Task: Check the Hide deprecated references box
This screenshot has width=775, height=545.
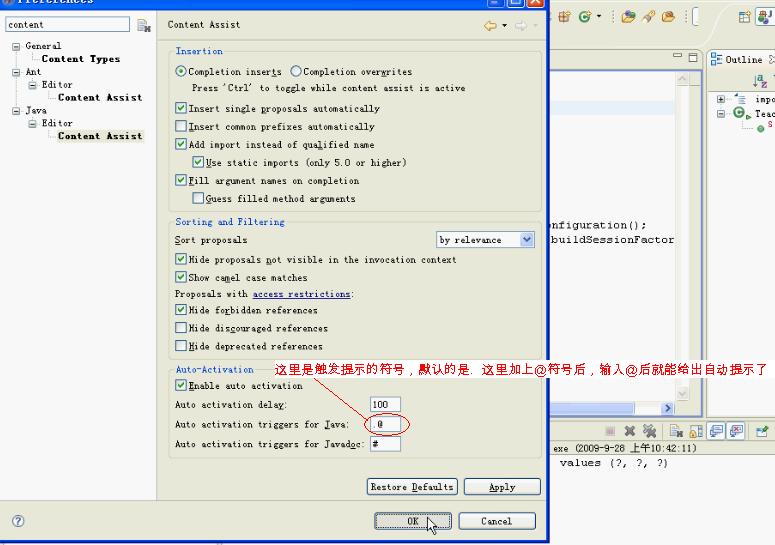Action: [181, 346]
